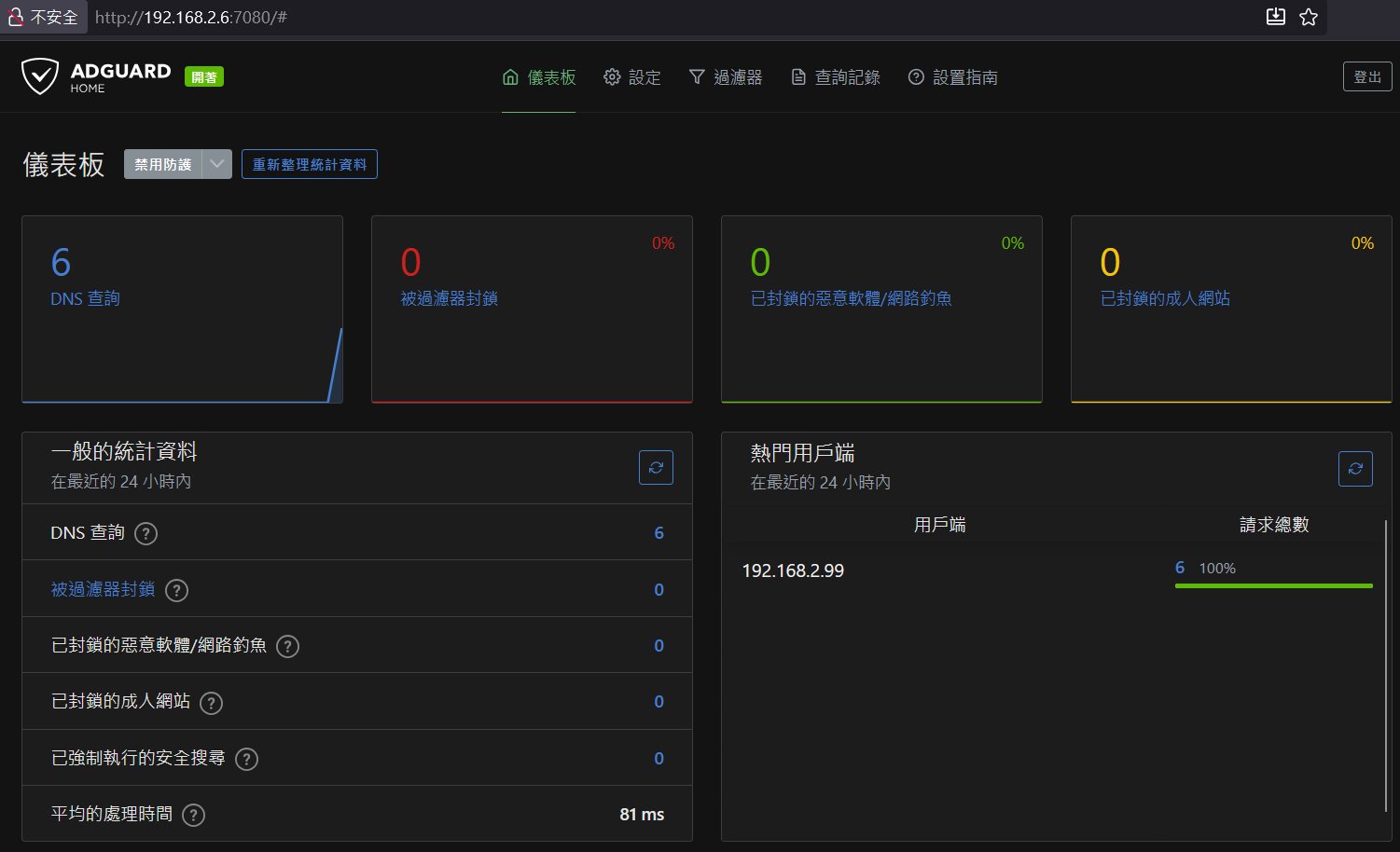Go to 查詢記錄 query log tab
This screenshot has height=852, width=1400.
(x=836, y=77)
